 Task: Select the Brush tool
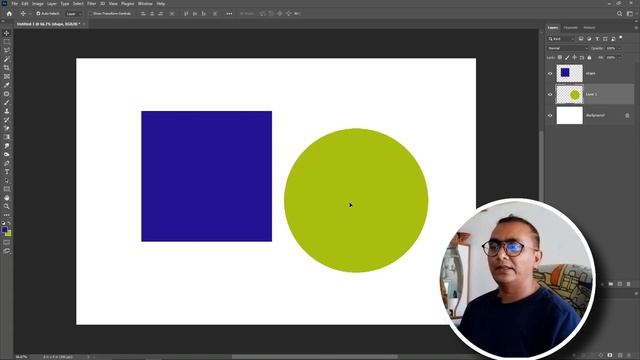[7, 102]
